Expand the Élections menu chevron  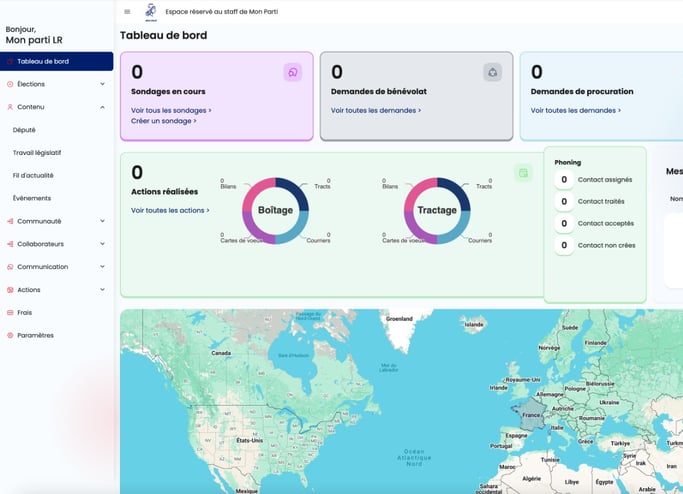pyautogui.click(x=102, y=84)
